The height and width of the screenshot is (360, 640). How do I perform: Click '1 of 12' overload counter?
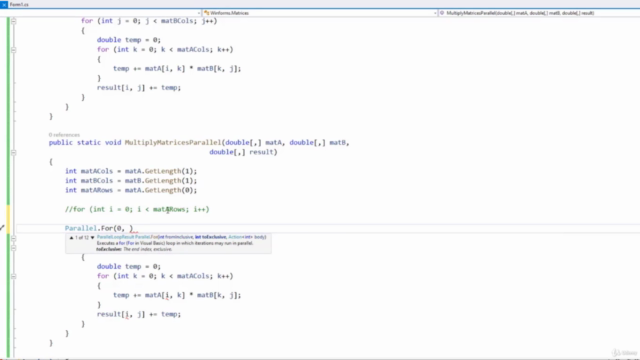tap(82, 237)
